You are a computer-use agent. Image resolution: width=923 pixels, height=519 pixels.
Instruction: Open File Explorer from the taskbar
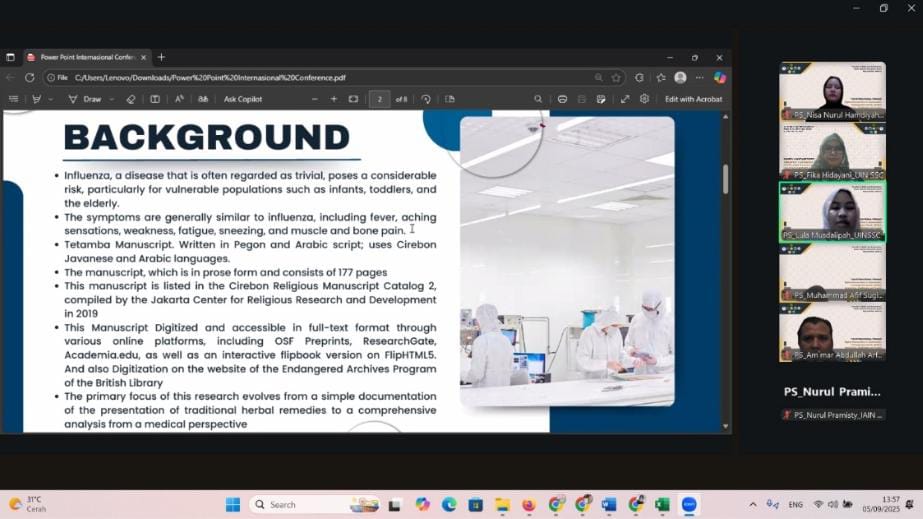[x=502, y=504]
